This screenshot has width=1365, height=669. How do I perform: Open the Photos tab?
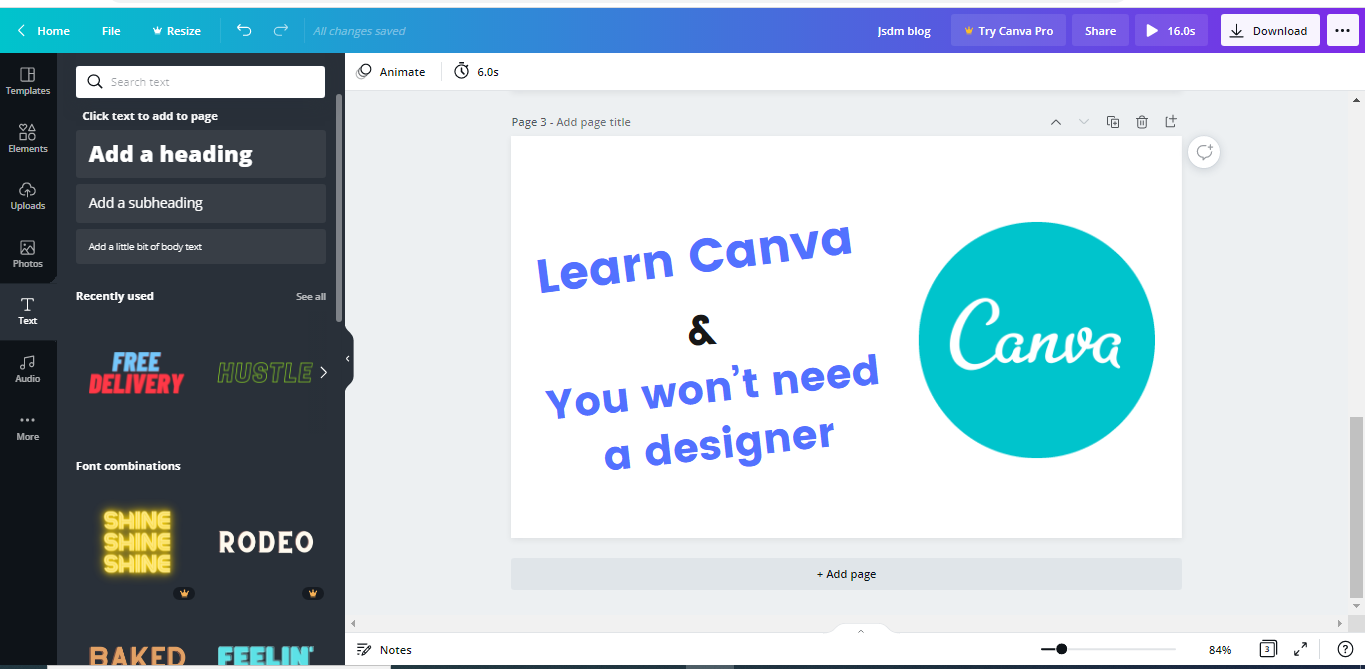pos(28,254)
